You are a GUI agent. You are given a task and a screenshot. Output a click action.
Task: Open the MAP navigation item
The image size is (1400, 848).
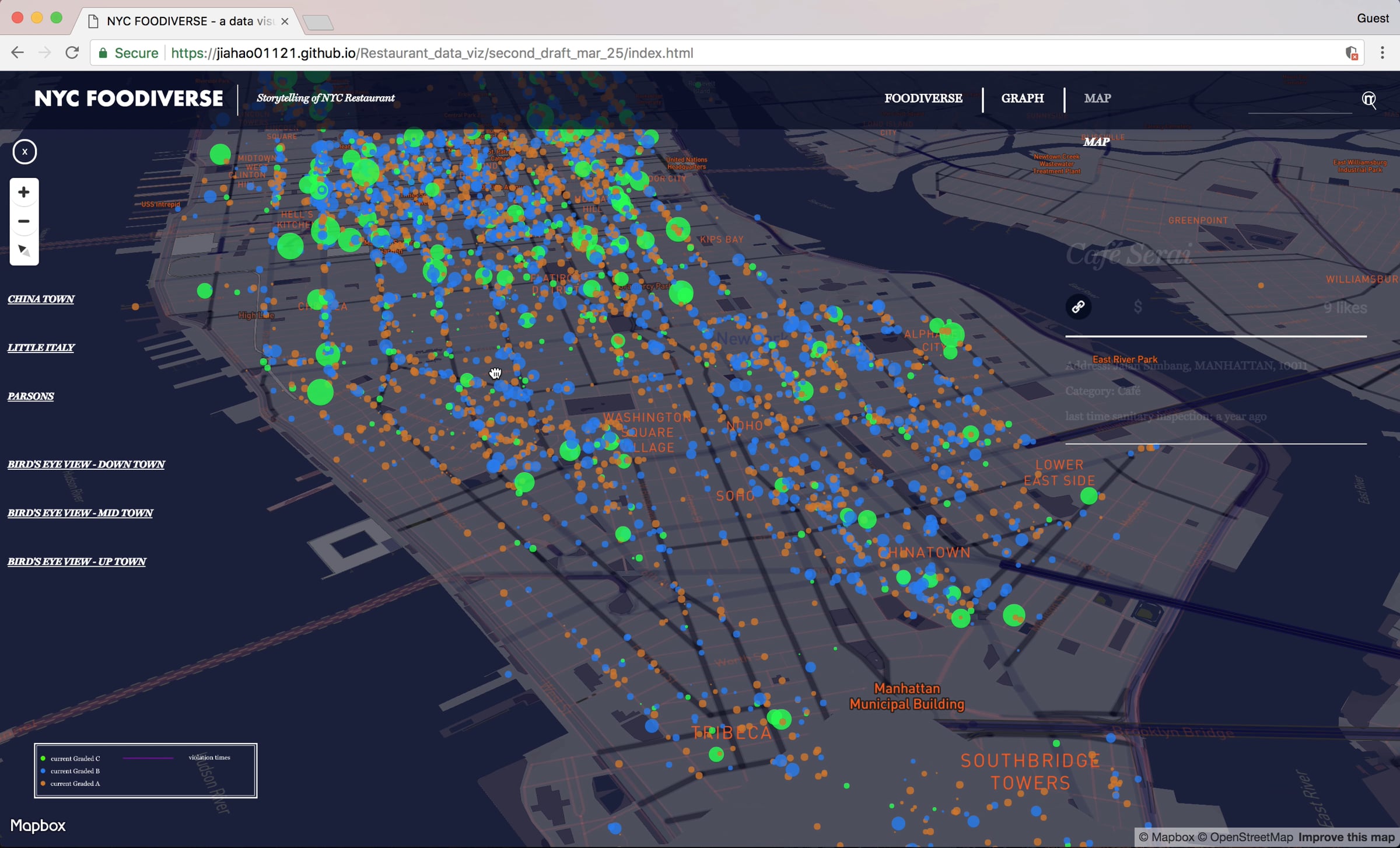point(1097,98)
